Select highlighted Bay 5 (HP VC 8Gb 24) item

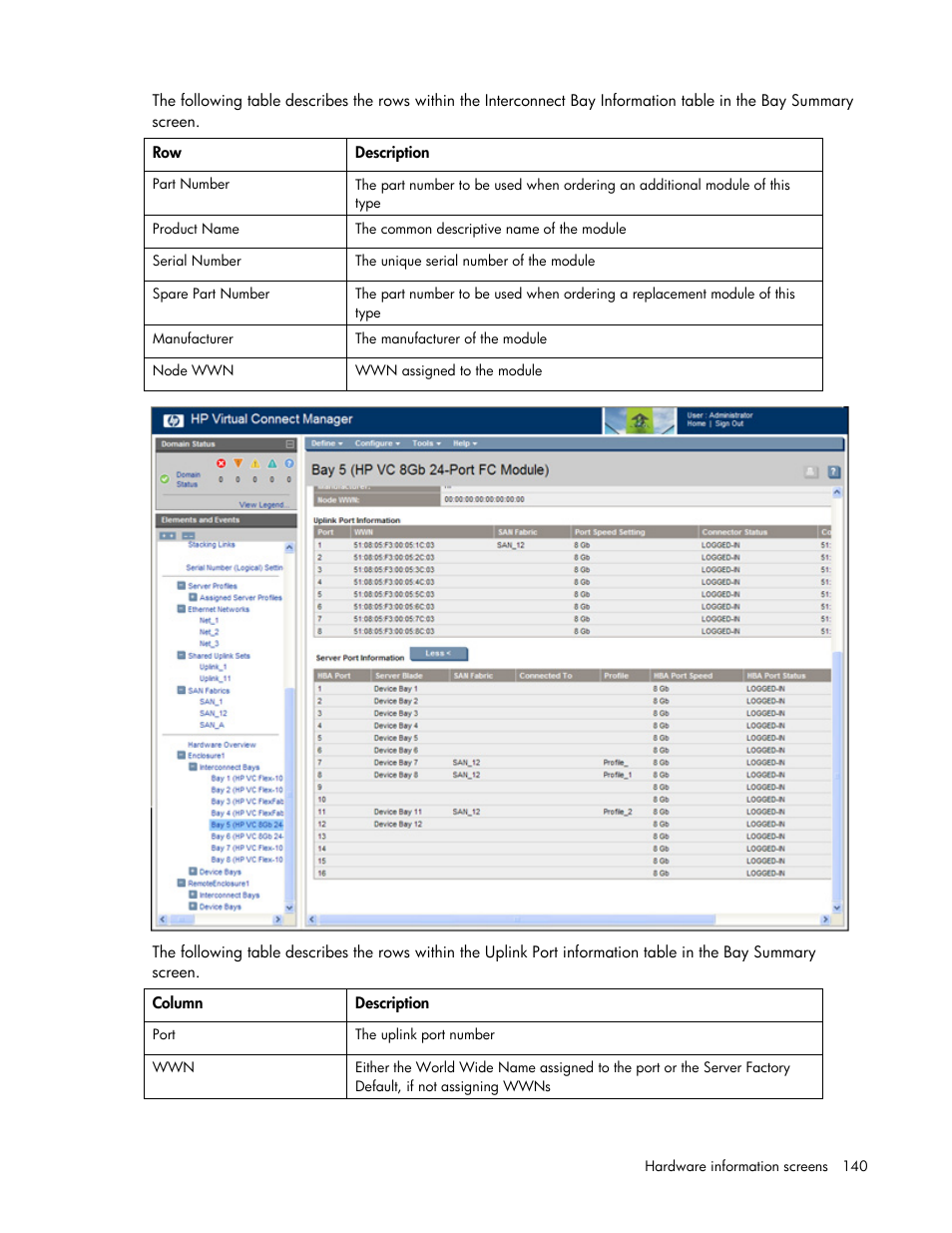[x=246, y=825]
